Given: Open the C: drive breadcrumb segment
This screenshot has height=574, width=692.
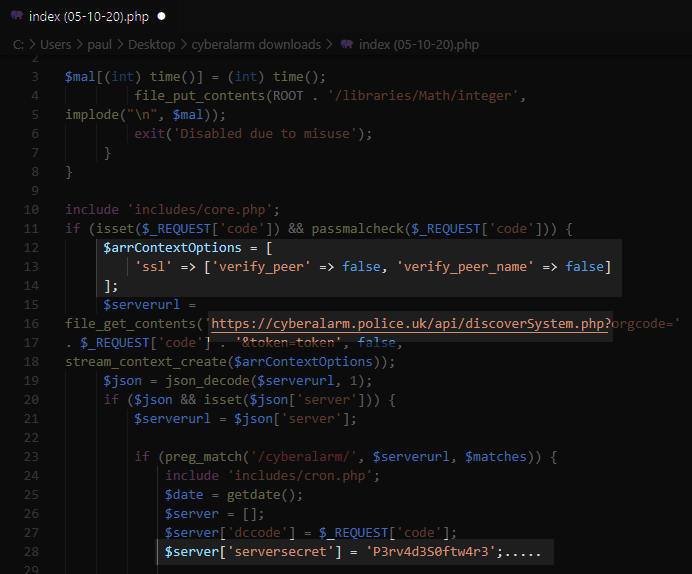Looking at the screenshot, I should pyautogui.click(x=18, y=44).
